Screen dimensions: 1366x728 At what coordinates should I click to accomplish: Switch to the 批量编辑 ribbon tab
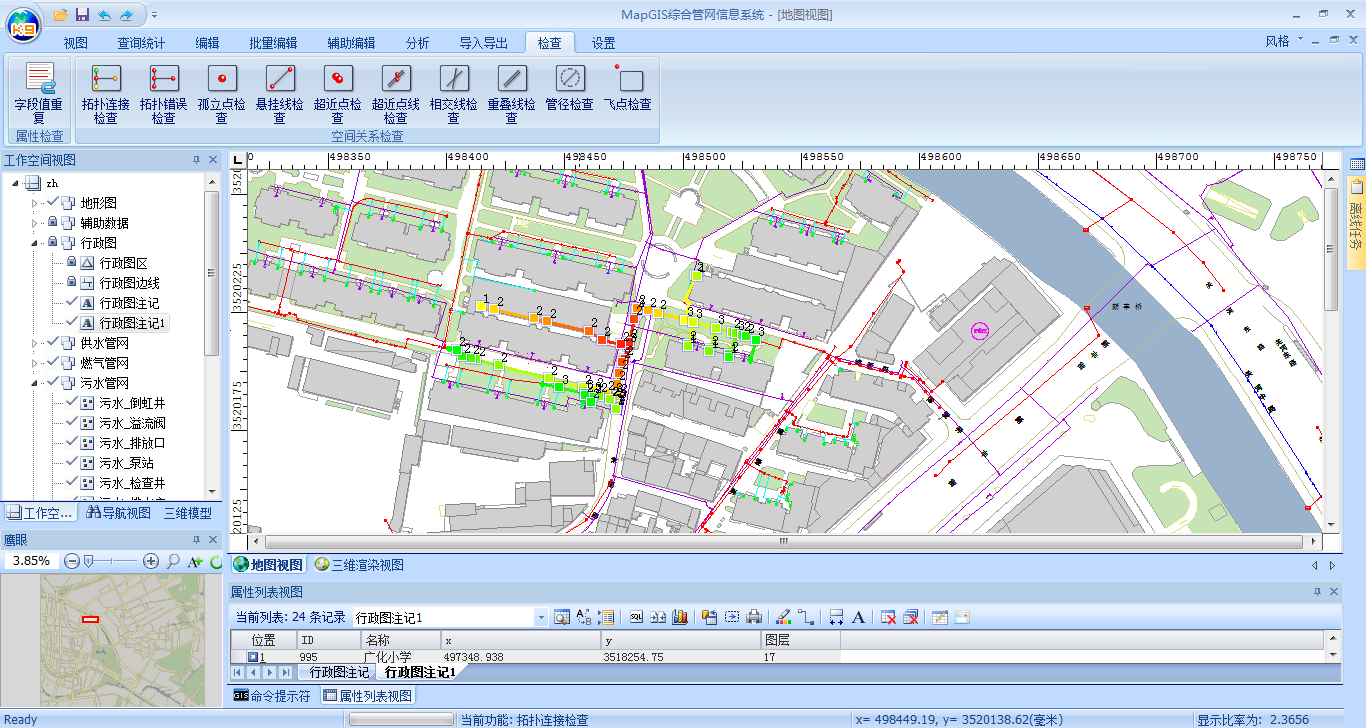click(273, 43)
